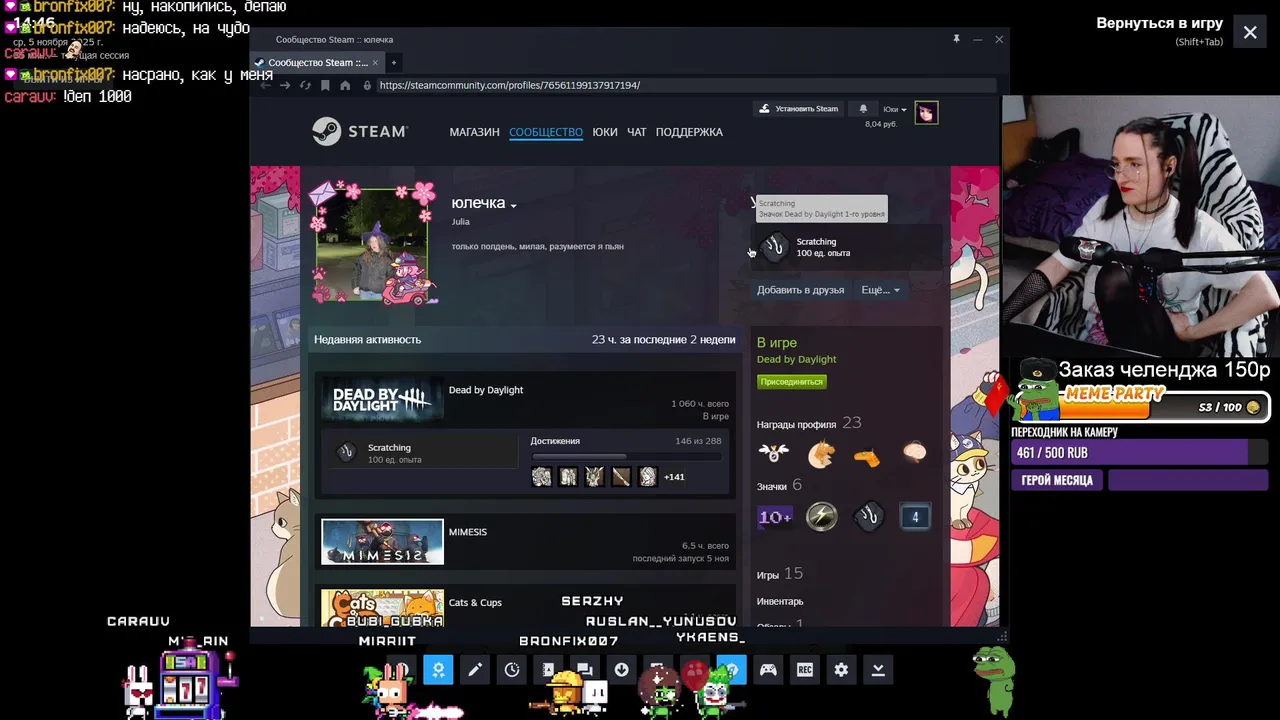The height and width of the screenshot is (720, 1280).
Task: Go back with browser back arrow
Action: pyautogui.click(x=265, y=86)
